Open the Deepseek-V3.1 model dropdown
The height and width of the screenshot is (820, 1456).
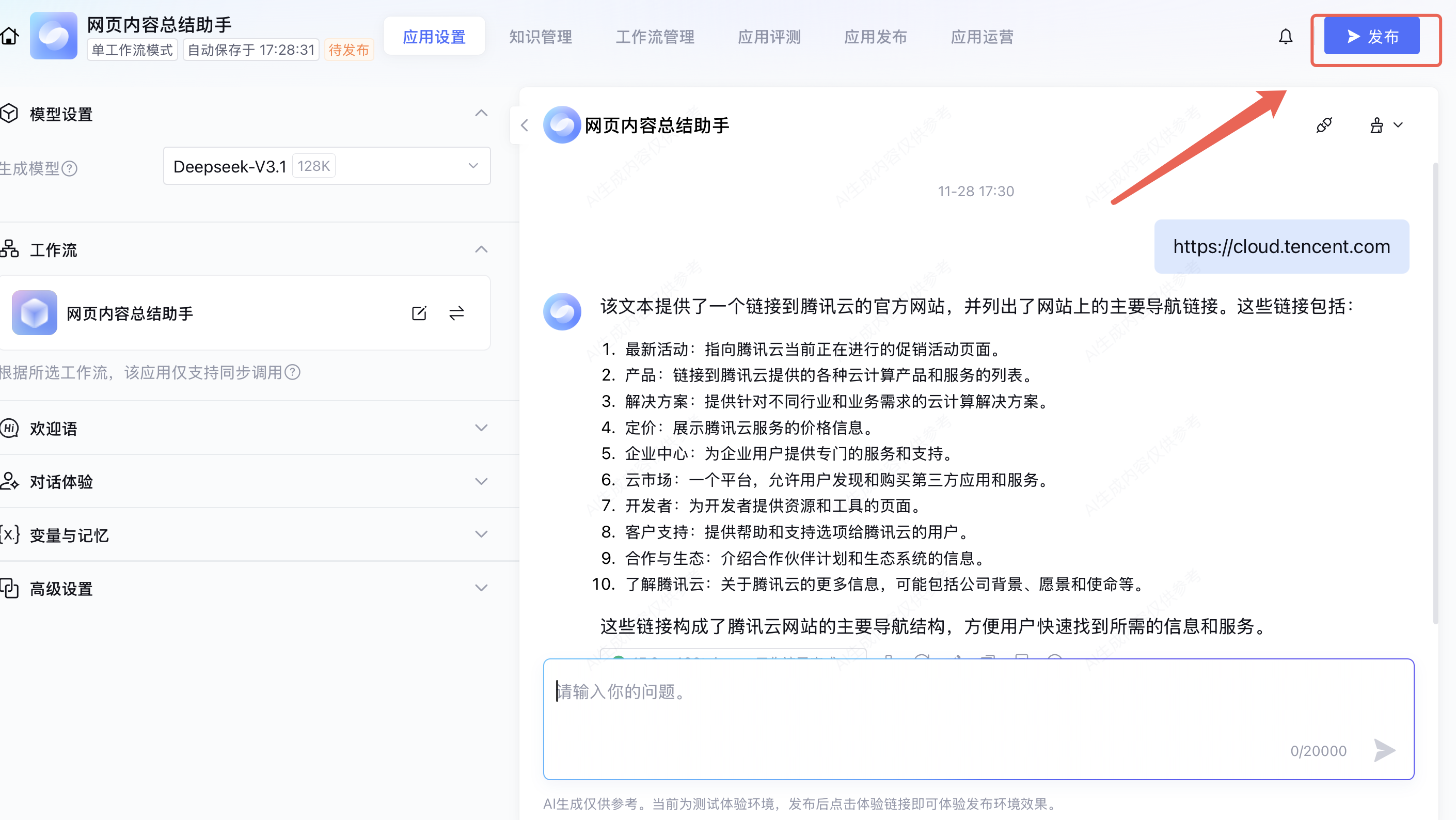coord(327,166)
